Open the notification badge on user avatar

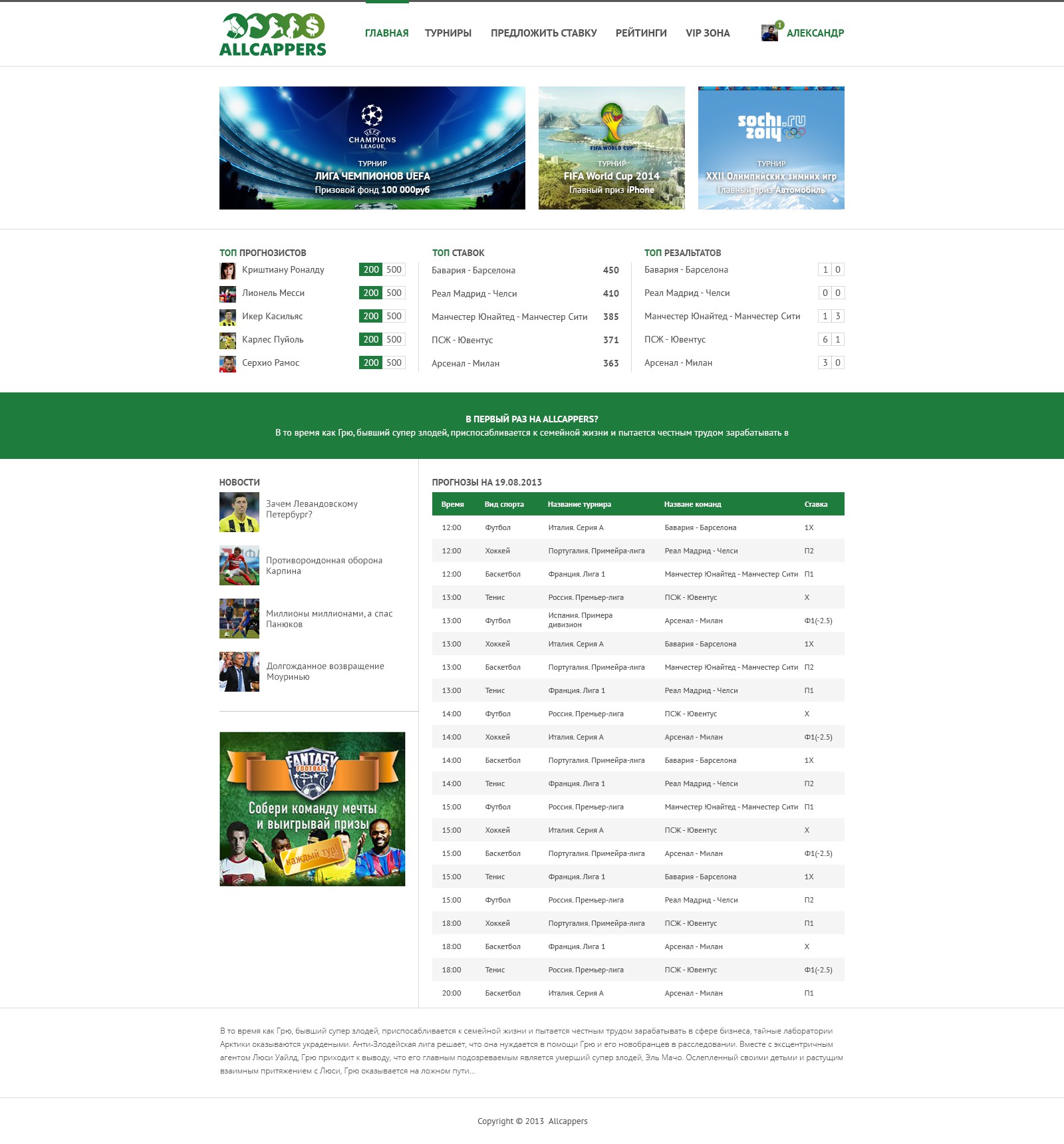[x=779, y=25]
